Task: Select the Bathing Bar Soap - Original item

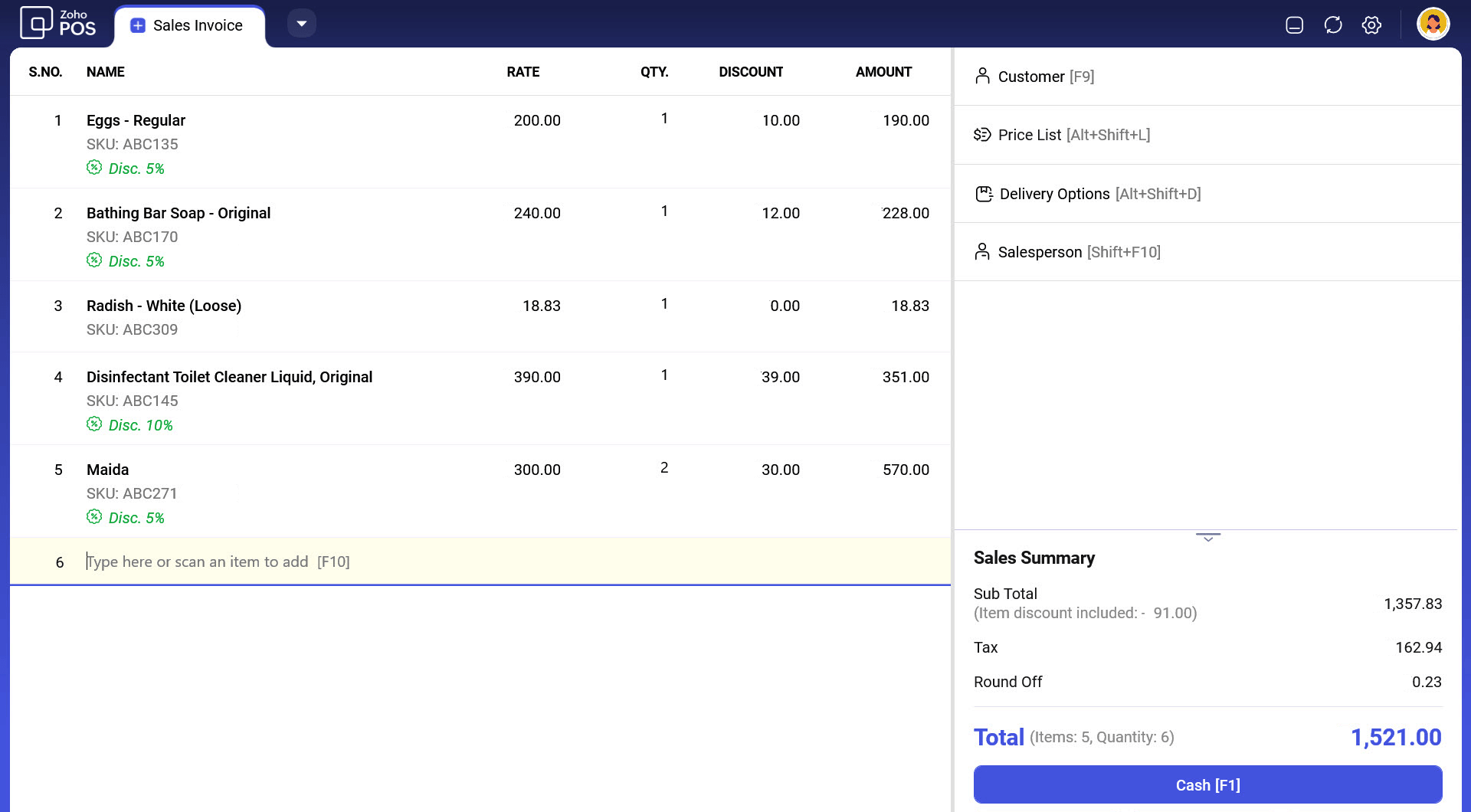Action: (179, 213)
